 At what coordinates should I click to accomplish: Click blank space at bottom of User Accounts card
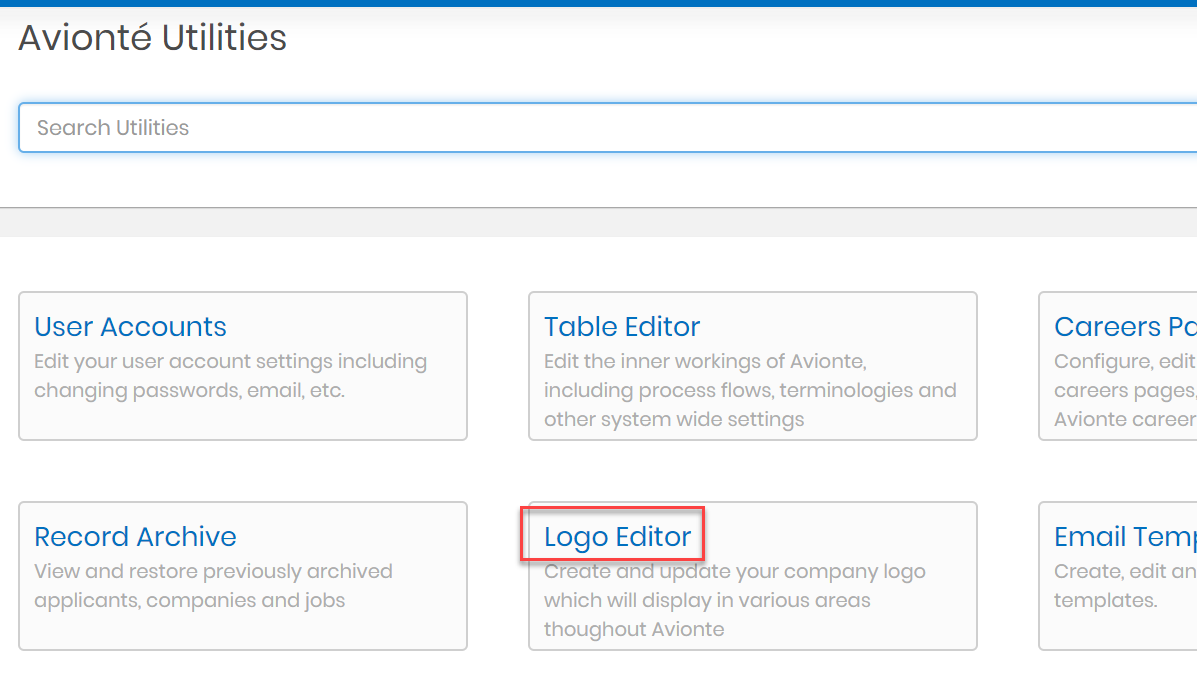coord(242,422)
